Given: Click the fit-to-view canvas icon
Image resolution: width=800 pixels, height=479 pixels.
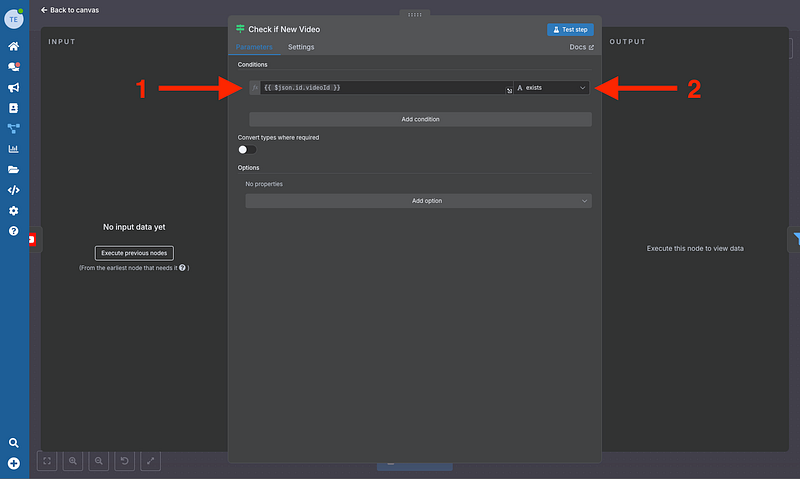Looking at the screenshot, I should point(48,461).
